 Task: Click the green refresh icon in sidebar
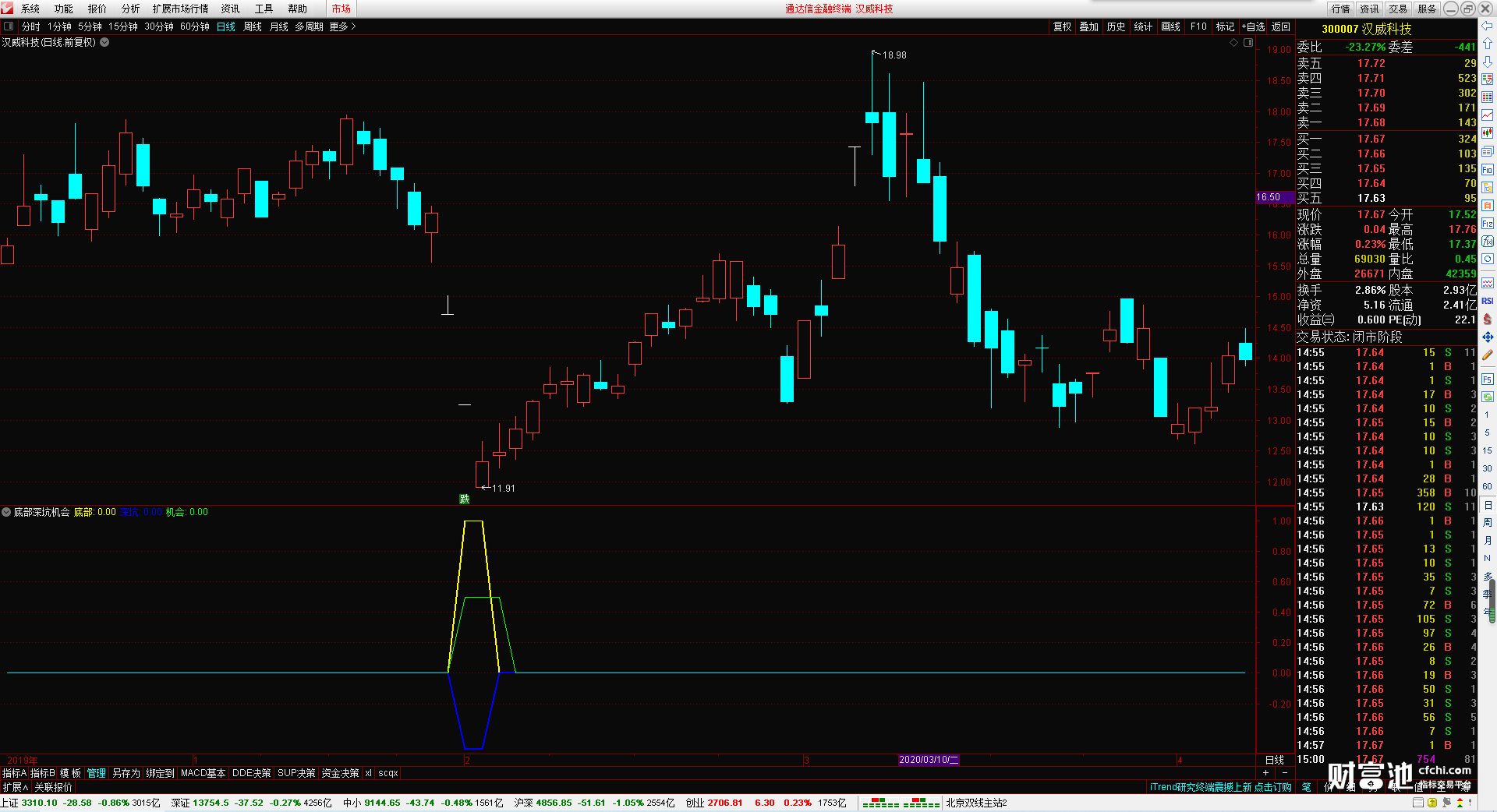point(1487,397)
